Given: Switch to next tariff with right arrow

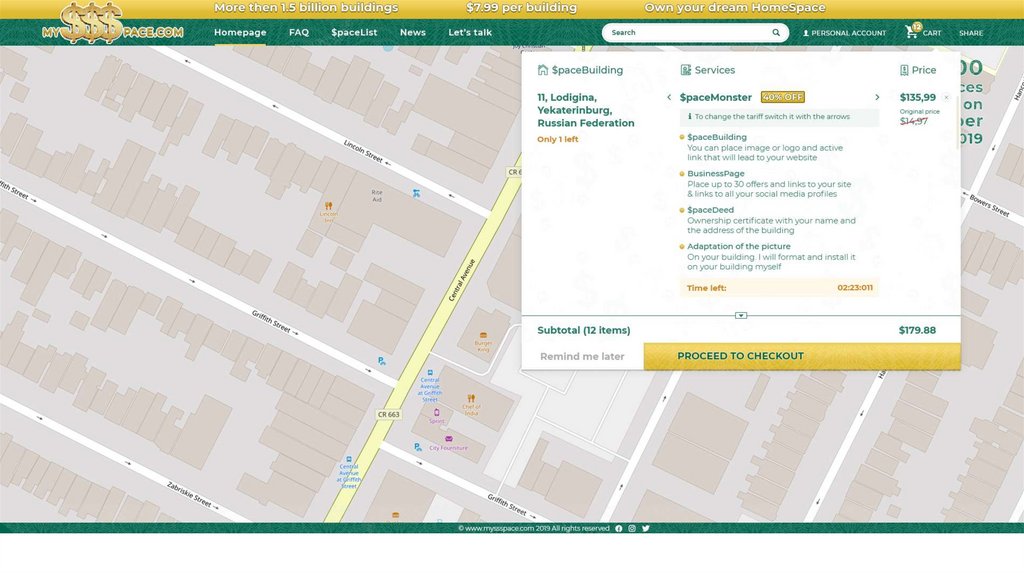Looking at the screenshot, I should pyautogui.click(x=877, y=98).
